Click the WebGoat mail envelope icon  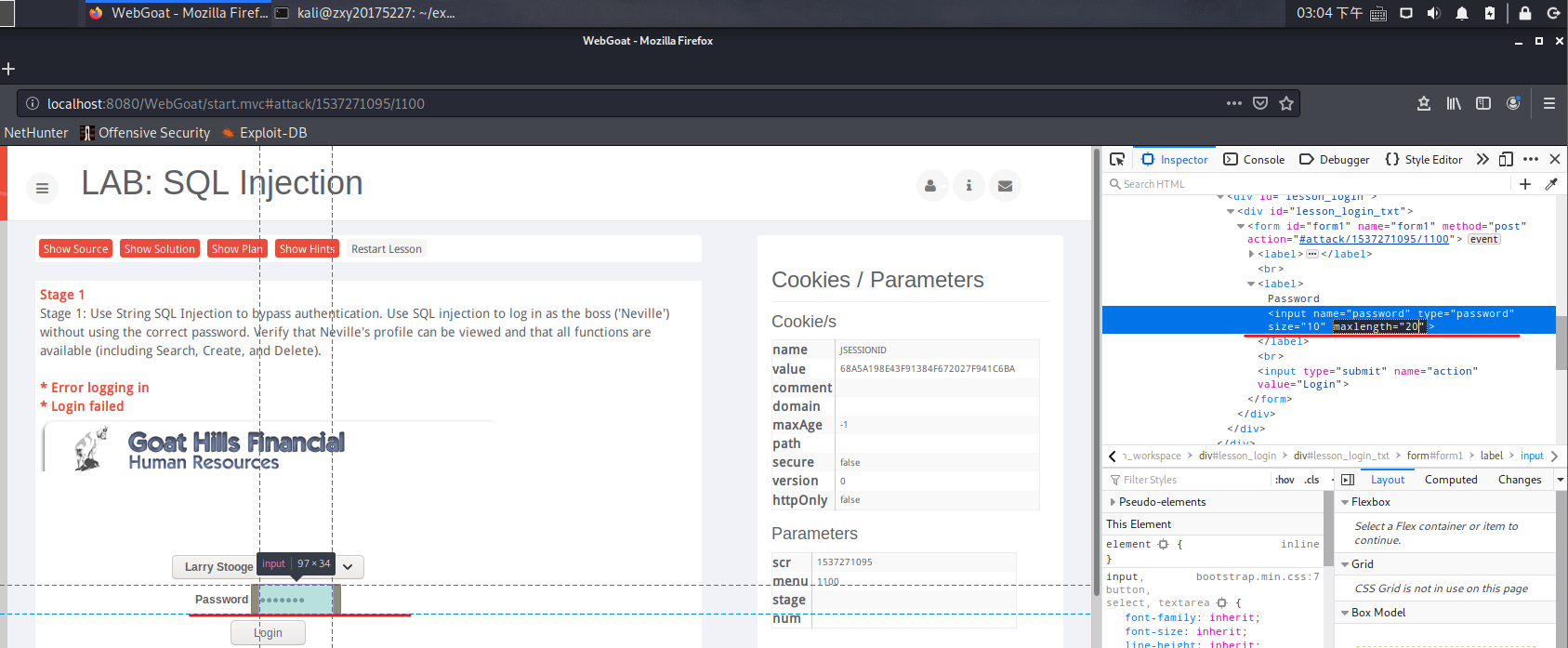tap(1005, 186)
